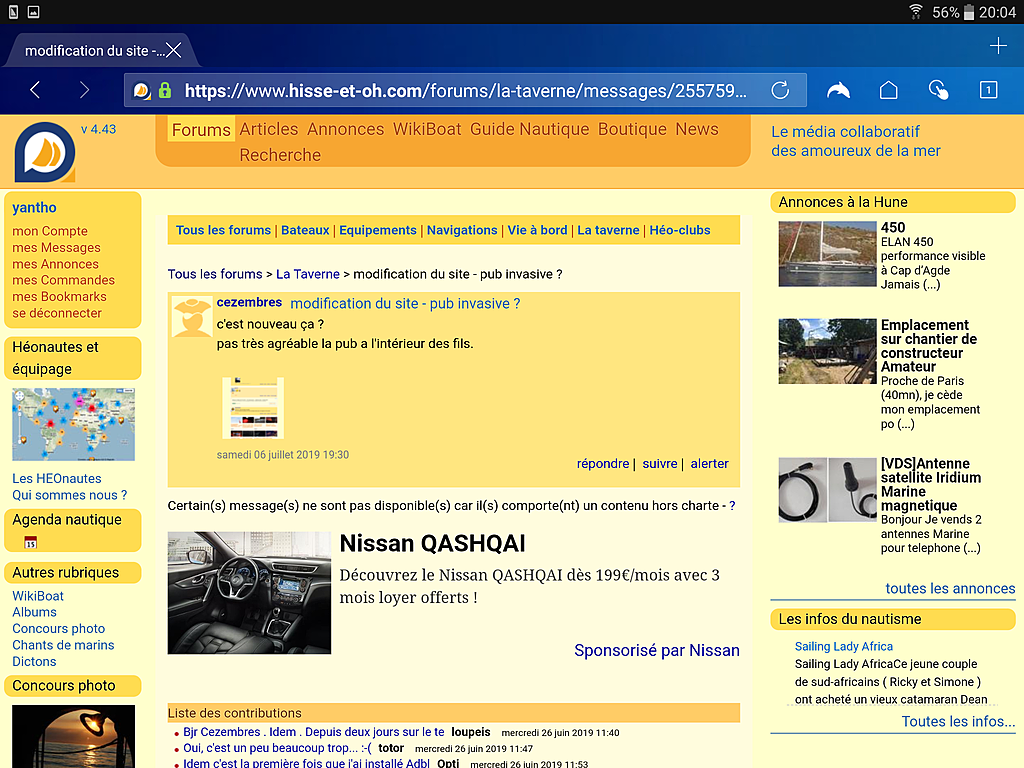Open the Guide Nautique menu item

(x=530, y=129)
